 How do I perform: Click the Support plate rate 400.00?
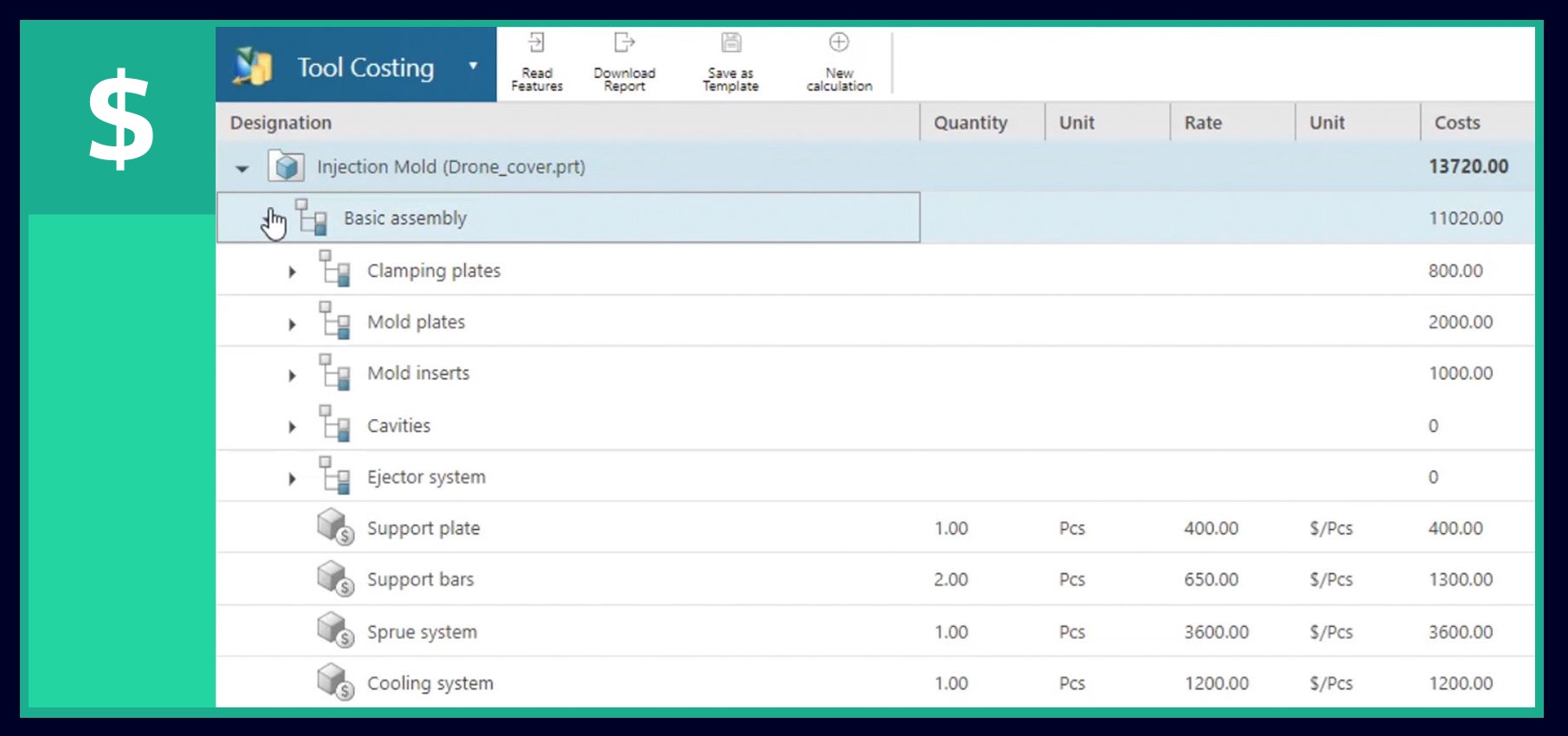coord(1210,528)
